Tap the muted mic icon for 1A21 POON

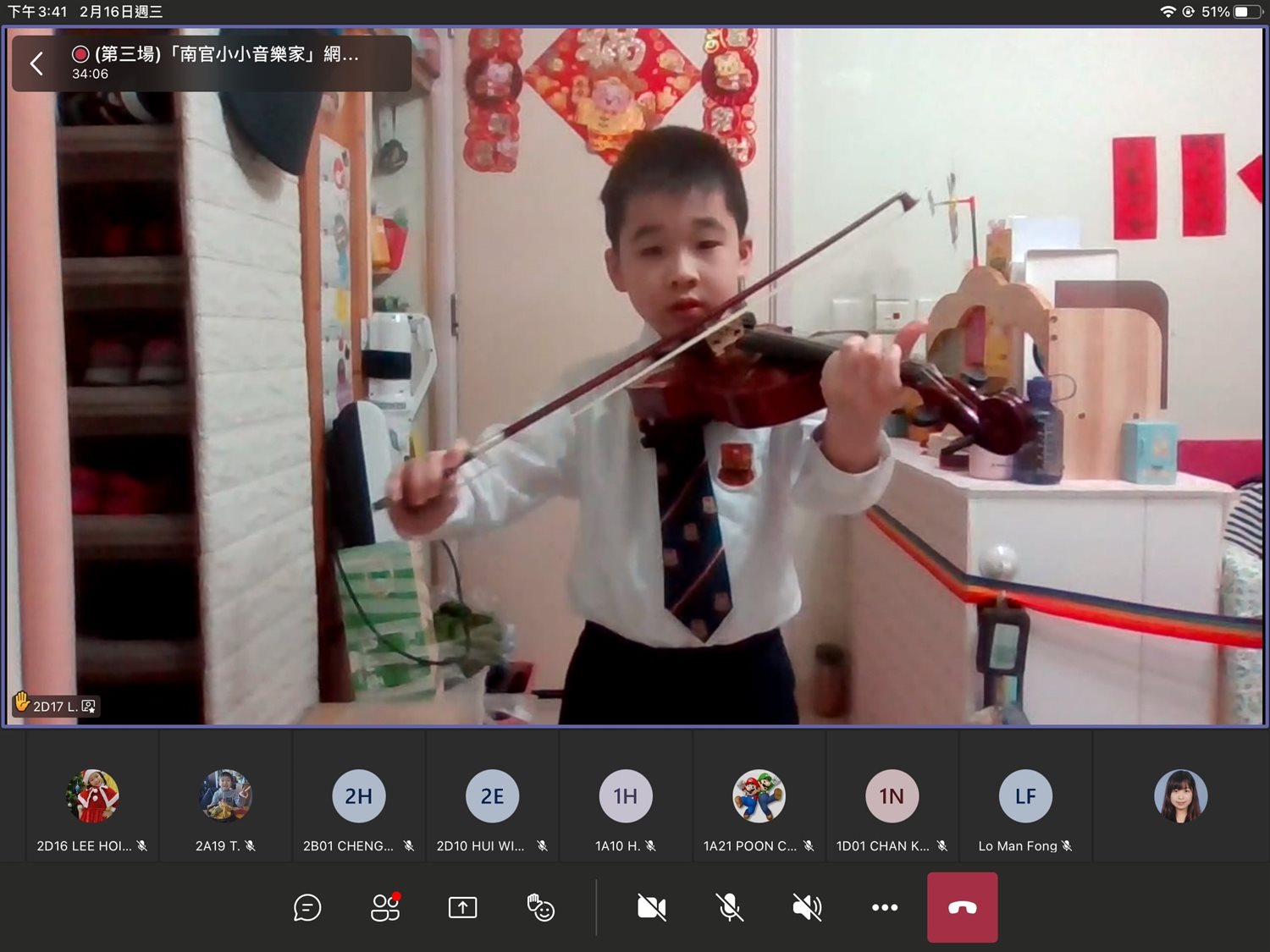(809, 846)
